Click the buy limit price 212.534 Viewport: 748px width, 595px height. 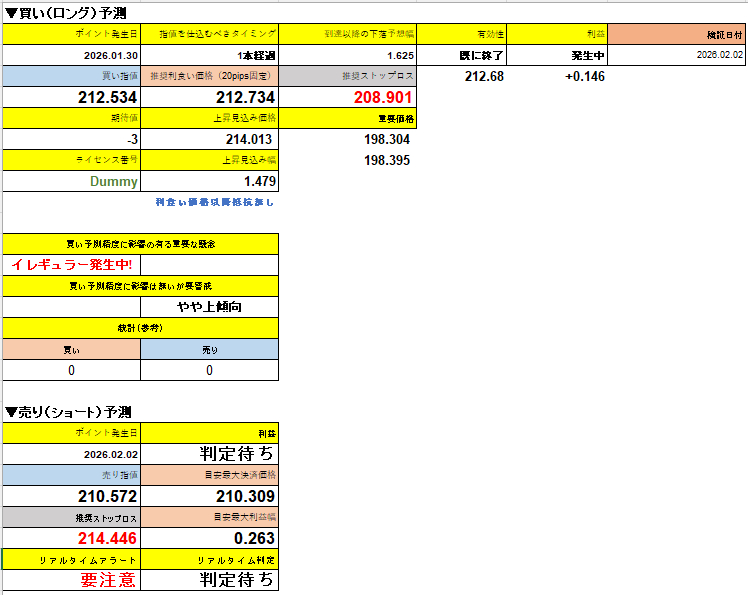(x=72, y=97)
